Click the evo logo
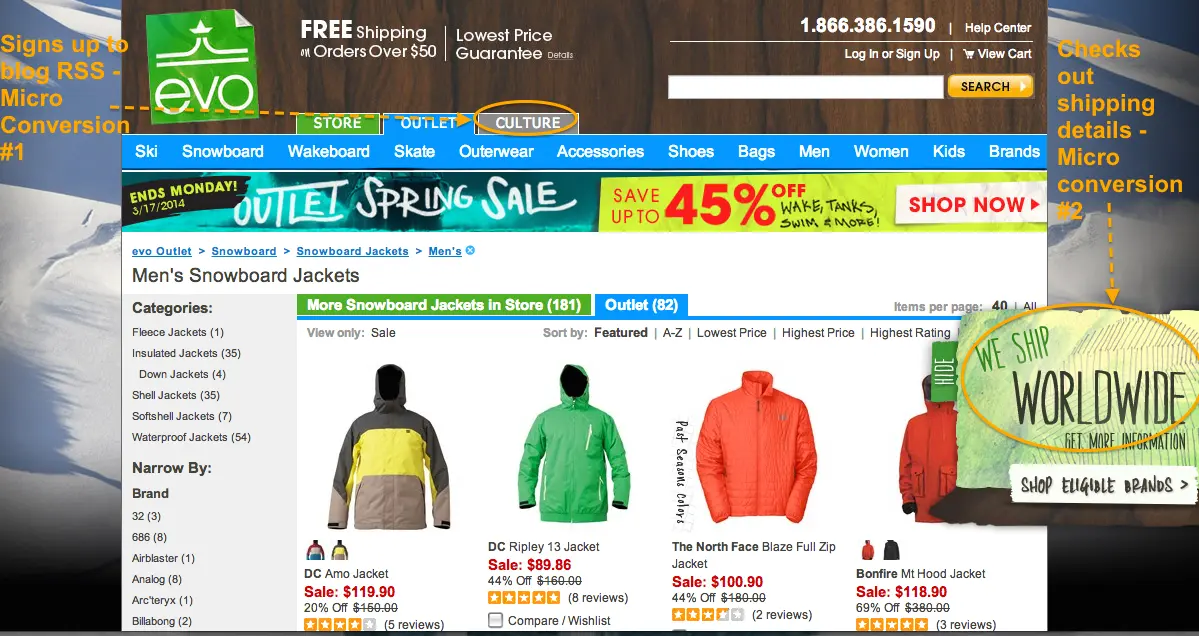1199x636 pixels. (202, 67)
